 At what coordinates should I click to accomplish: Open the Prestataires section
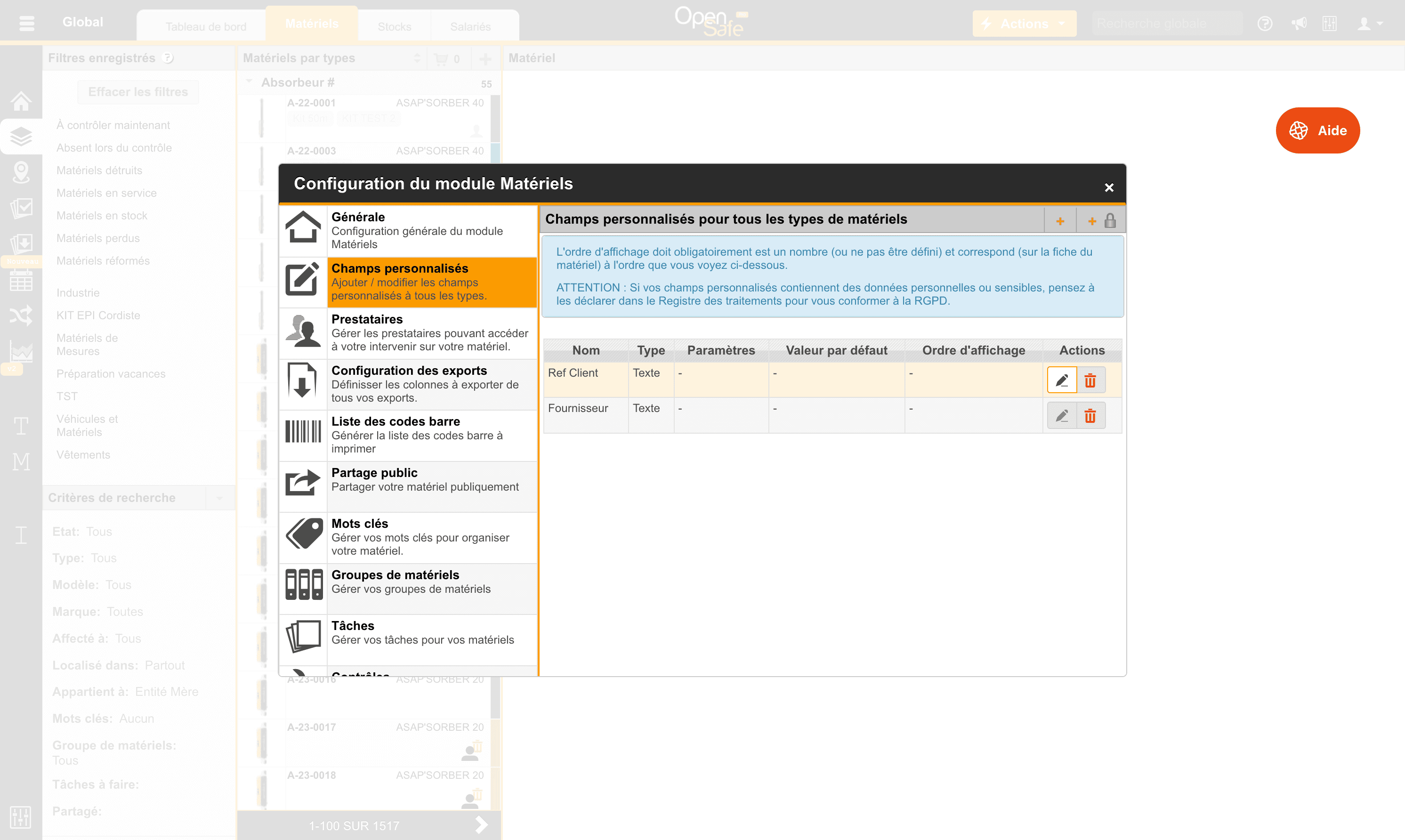(x=408, y=333)
